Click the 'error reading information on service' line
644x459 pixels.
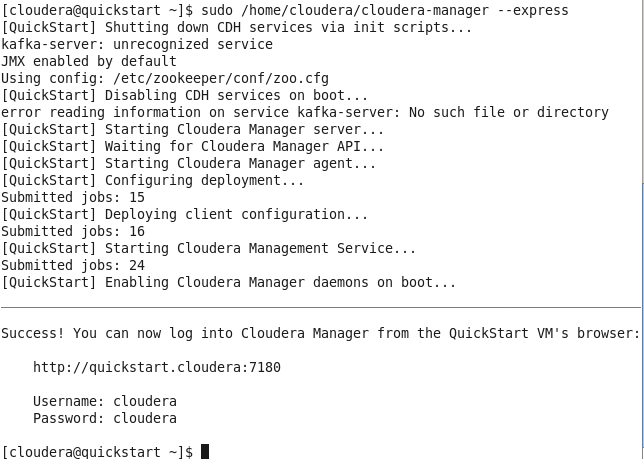pos(304,112)
